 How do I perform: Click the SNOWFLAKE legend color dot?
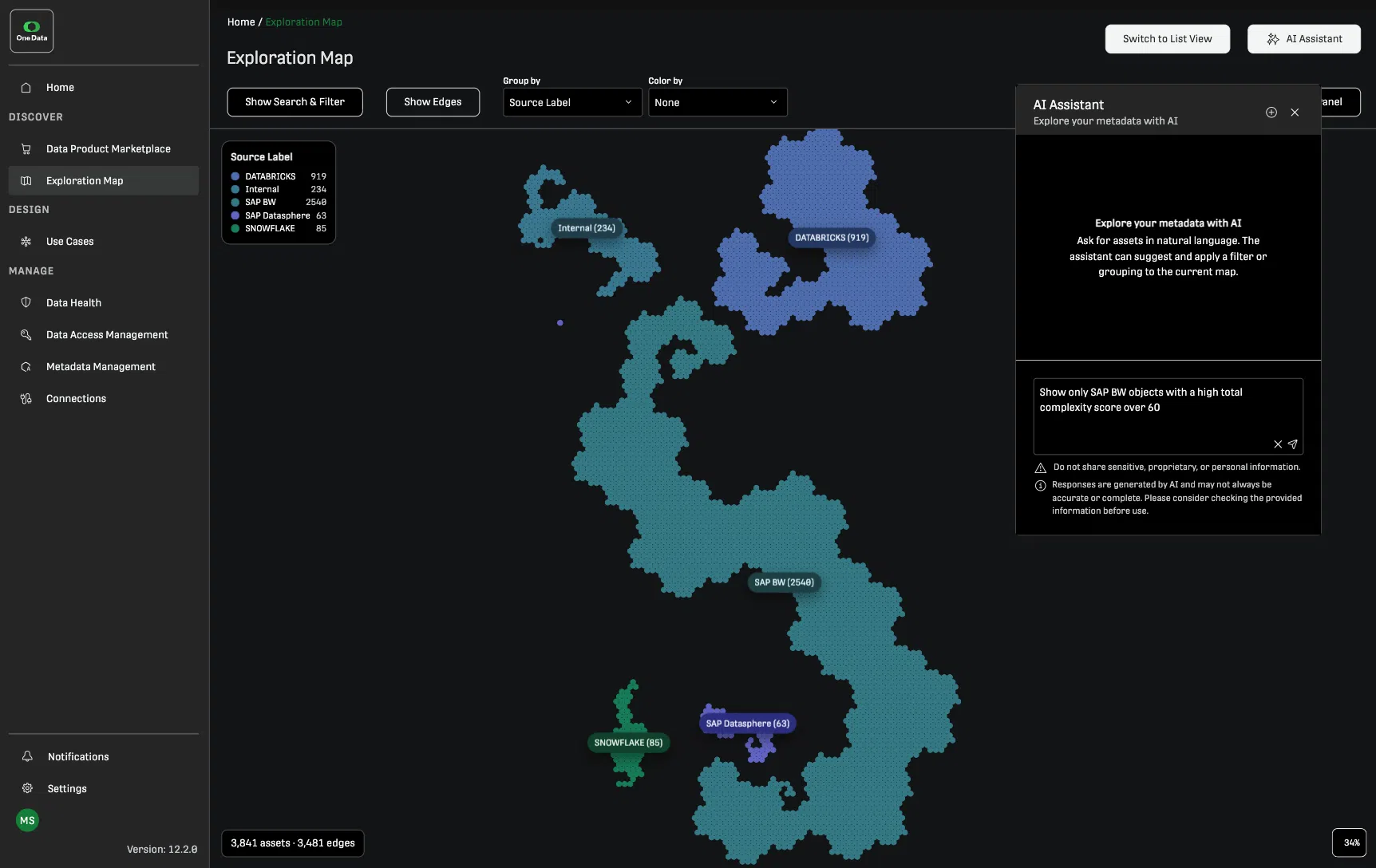coord(235,229)
